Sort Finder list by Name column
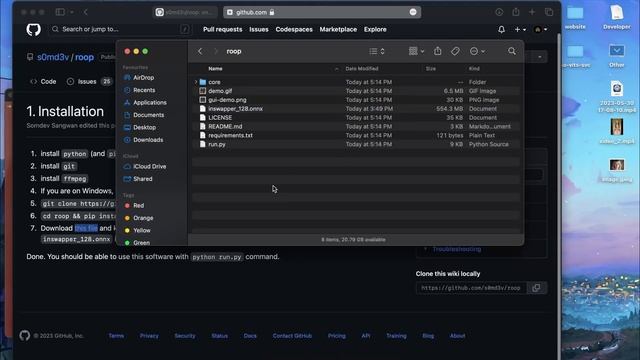640x360 pixels. [x=216, y=69]
